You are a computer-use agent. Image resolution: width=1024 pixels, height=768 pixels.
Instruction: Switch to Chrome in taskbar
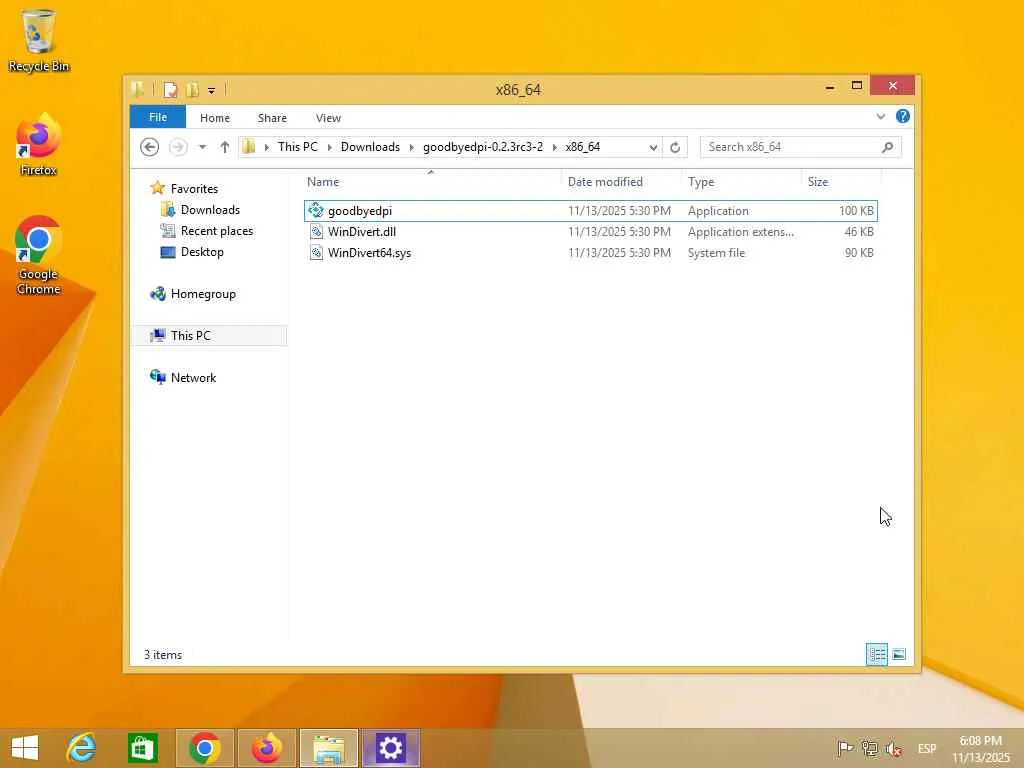[x=204, y=748]
